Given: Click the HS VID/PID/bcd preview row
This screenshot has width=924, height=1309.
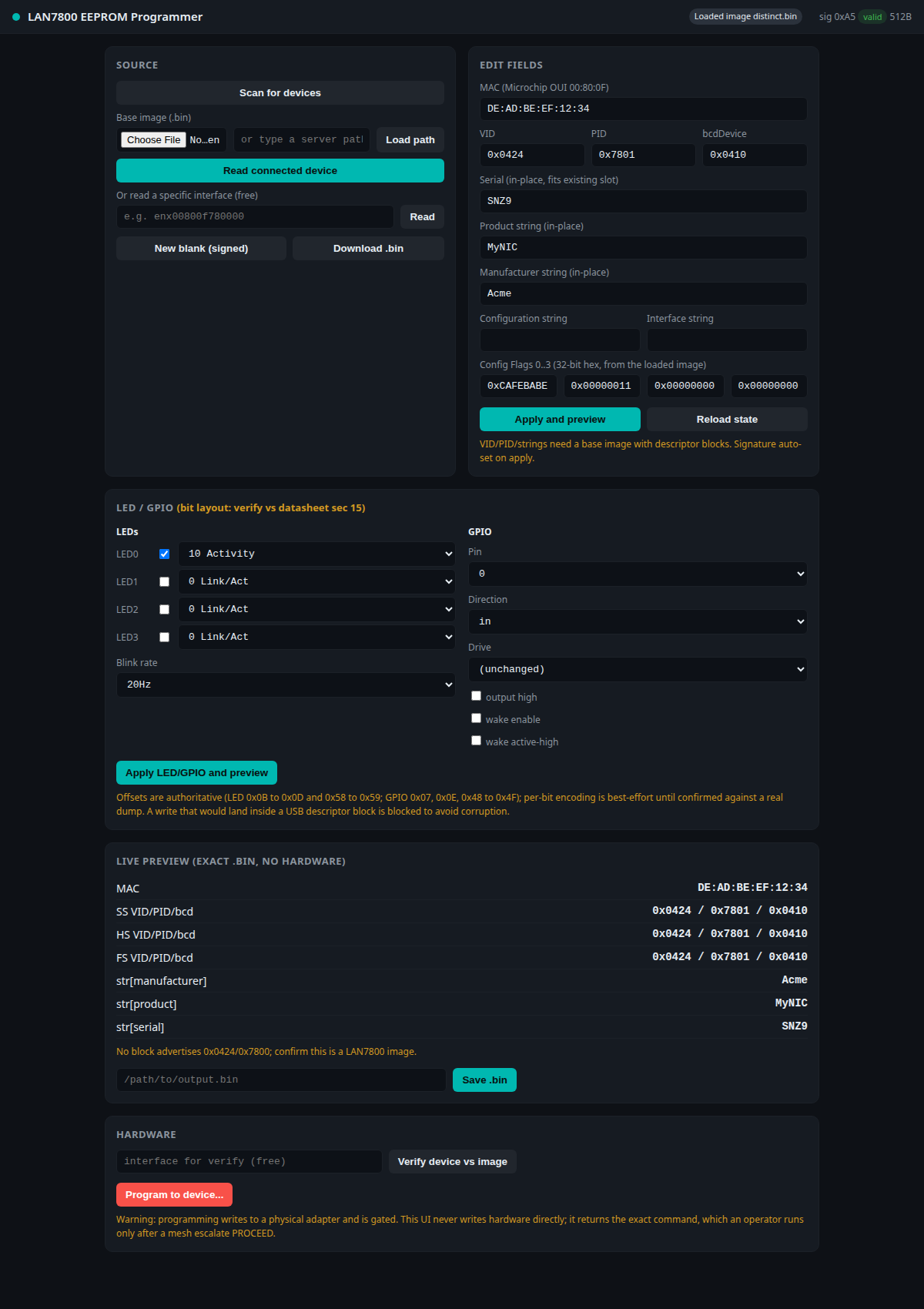Looking at the screenshot, I should click(462, 934).
